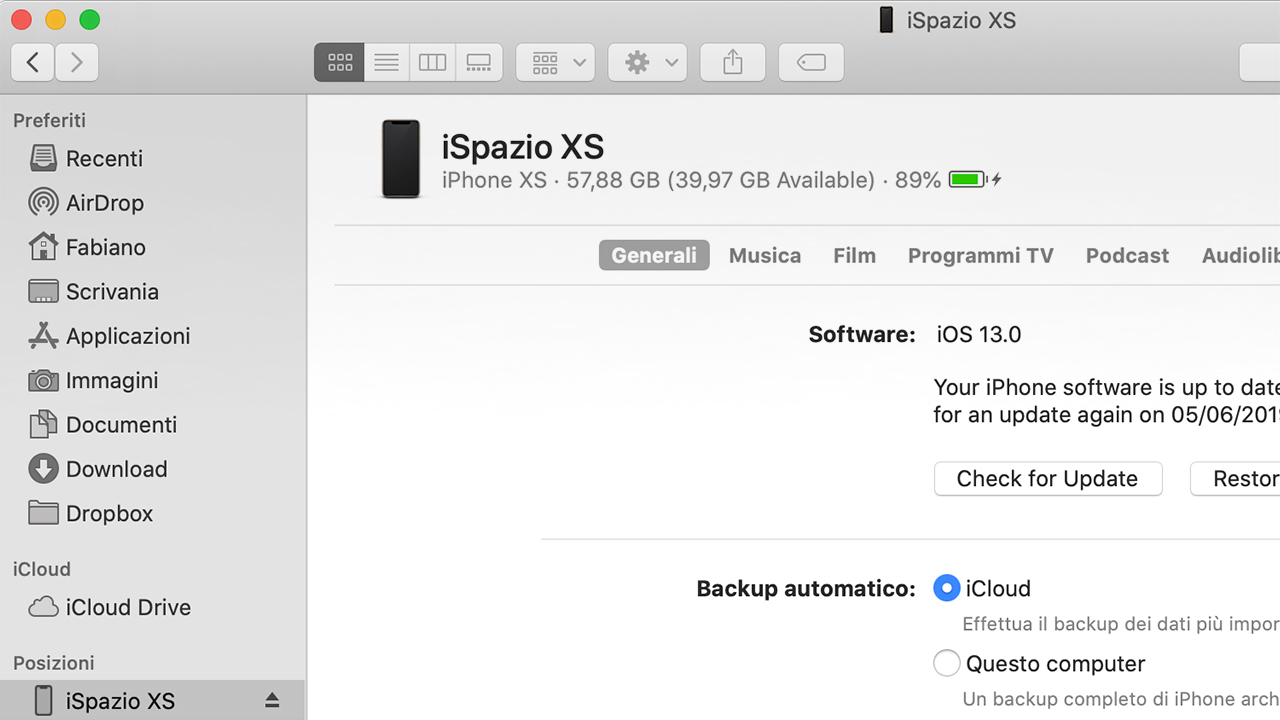Click the Dropbox folder icon
The image size is (1280, 720).
pos(43,513)
